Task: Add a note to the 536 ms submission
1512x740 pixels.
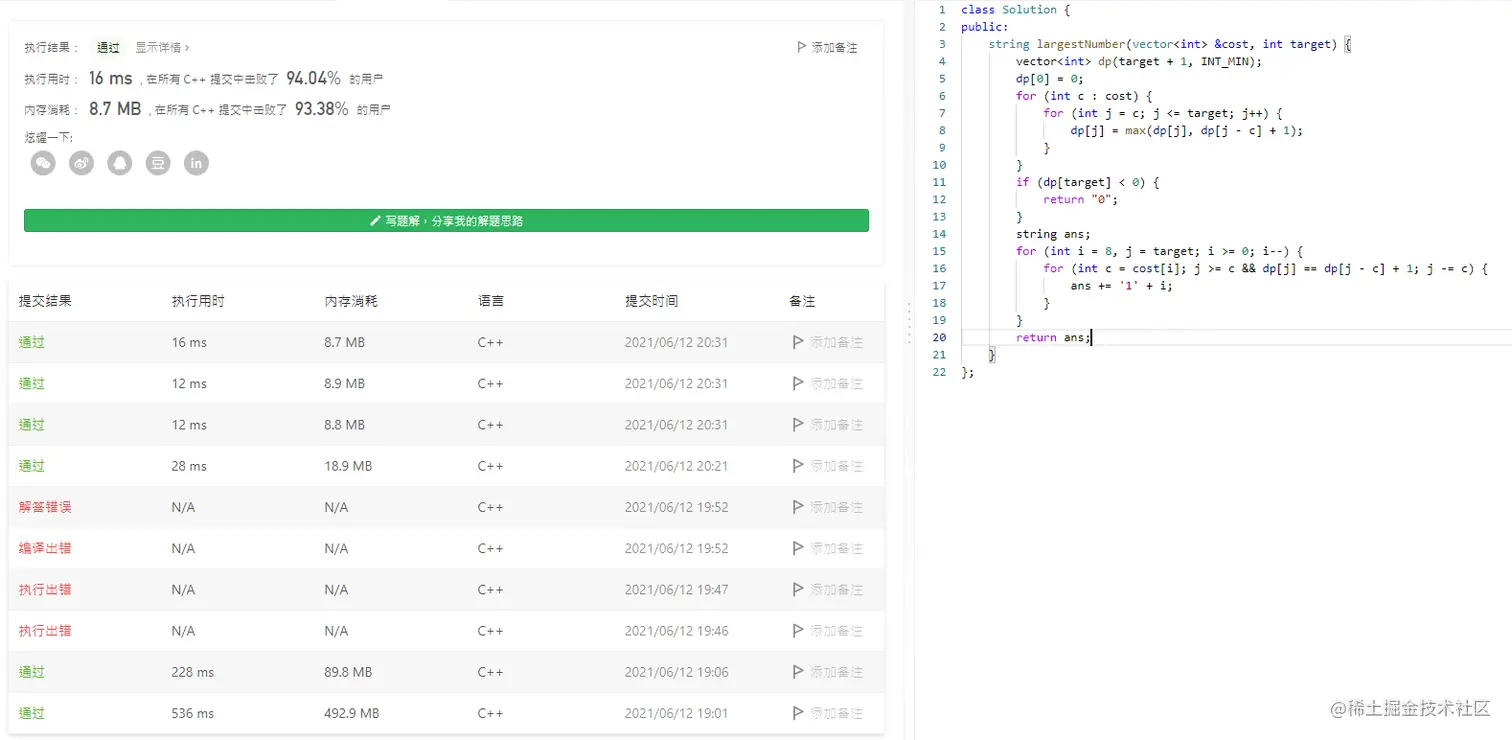Action: click(827, 713)
